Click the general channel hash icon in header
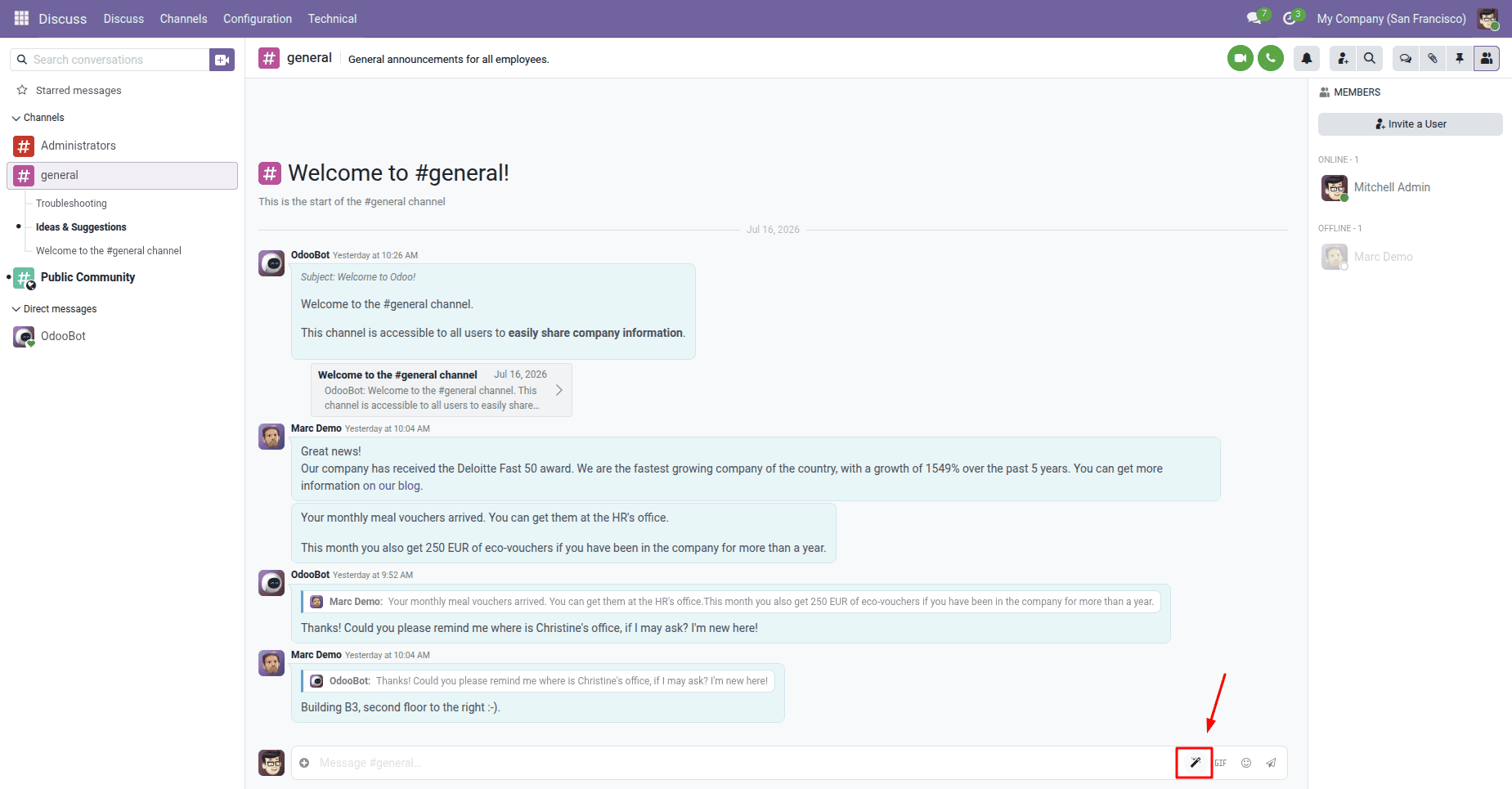 point(269,58)
